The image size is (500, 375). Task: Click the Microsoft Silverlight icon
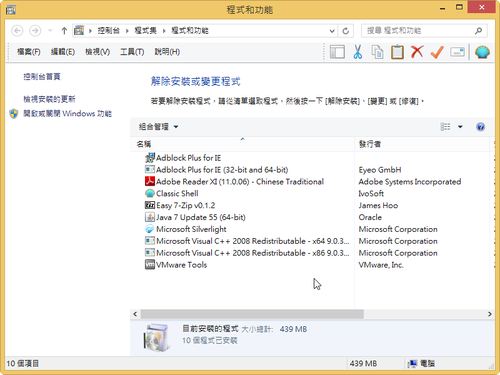(x=150, y=229)
